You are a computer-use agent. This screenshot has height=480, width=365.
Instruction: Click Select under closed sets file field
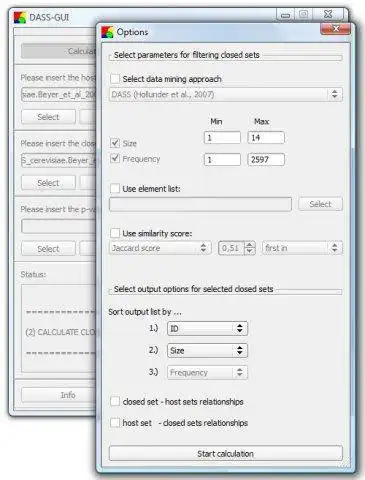(48, 183)
